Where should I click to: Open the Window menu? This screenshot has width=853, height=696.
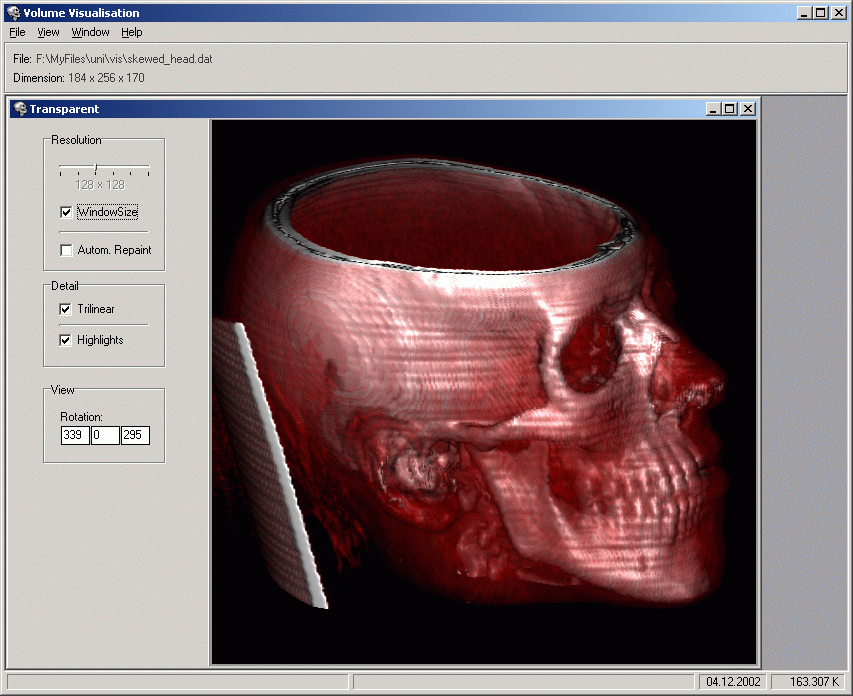click(x=90, y=32)
